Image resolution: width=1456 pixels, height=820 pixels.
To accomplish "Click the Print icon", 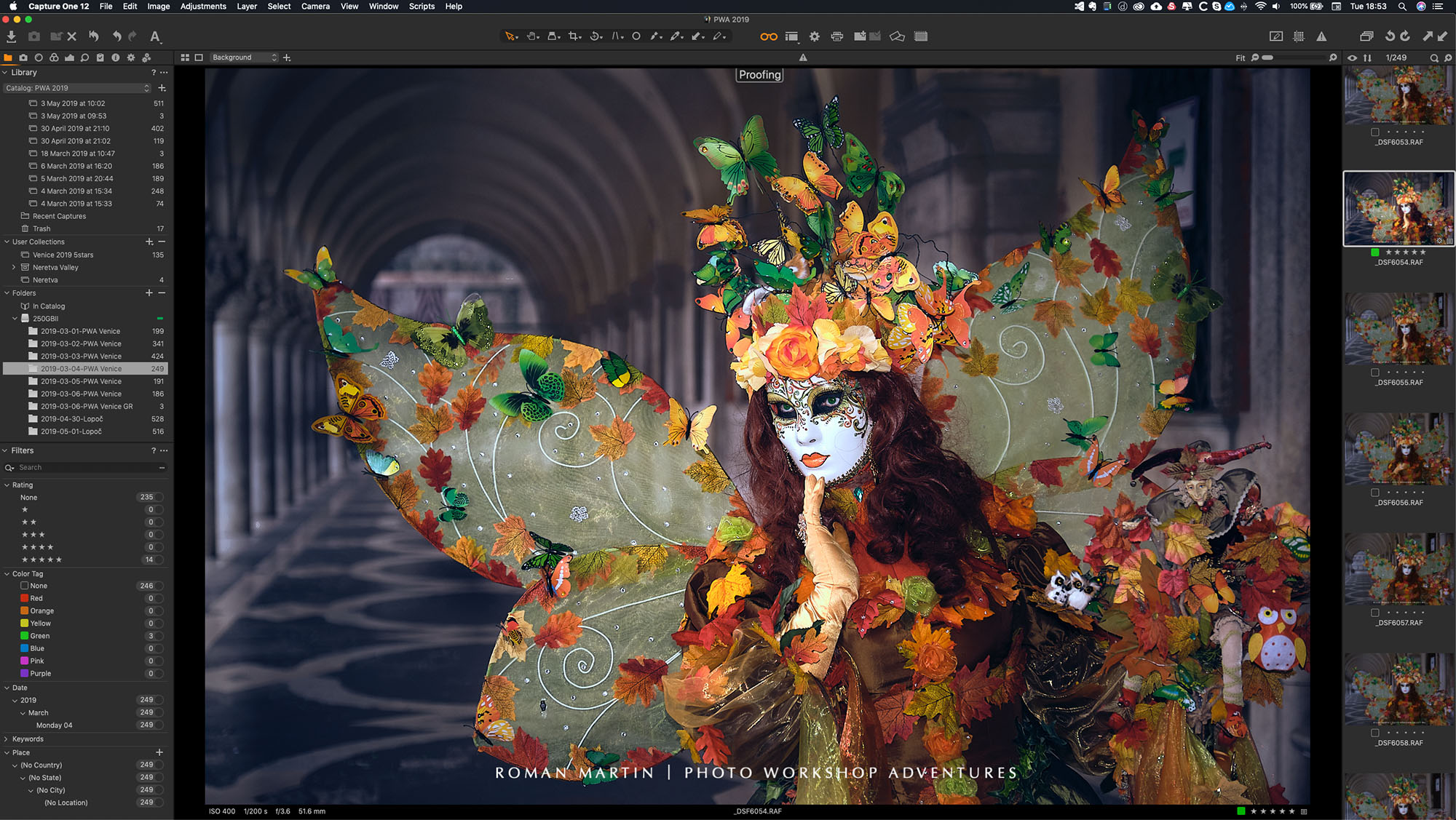I will [837, 36].
